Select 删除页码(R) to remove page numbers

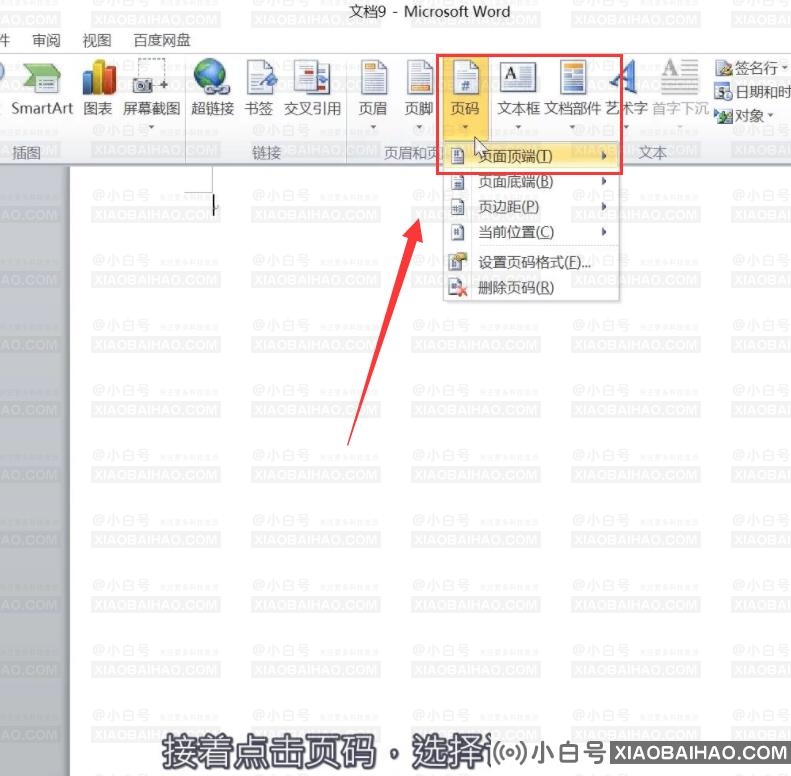coord(531,288)
